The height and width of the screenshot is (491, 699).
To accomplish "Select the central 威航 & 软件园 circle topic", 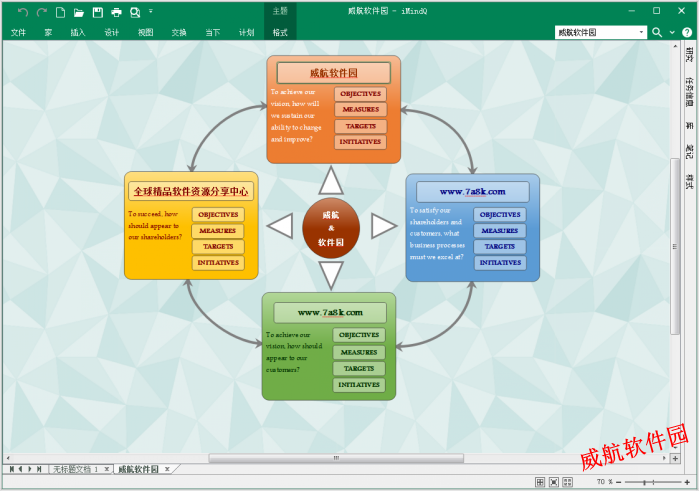I will click(331, 228).
